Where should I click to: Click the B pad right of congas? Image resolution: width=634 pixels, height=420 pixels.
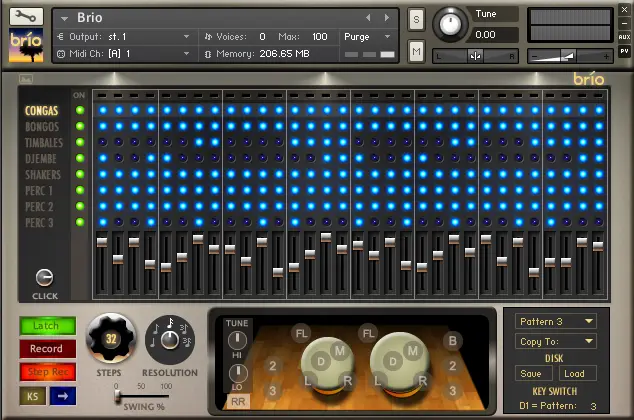tap(452, 341)
